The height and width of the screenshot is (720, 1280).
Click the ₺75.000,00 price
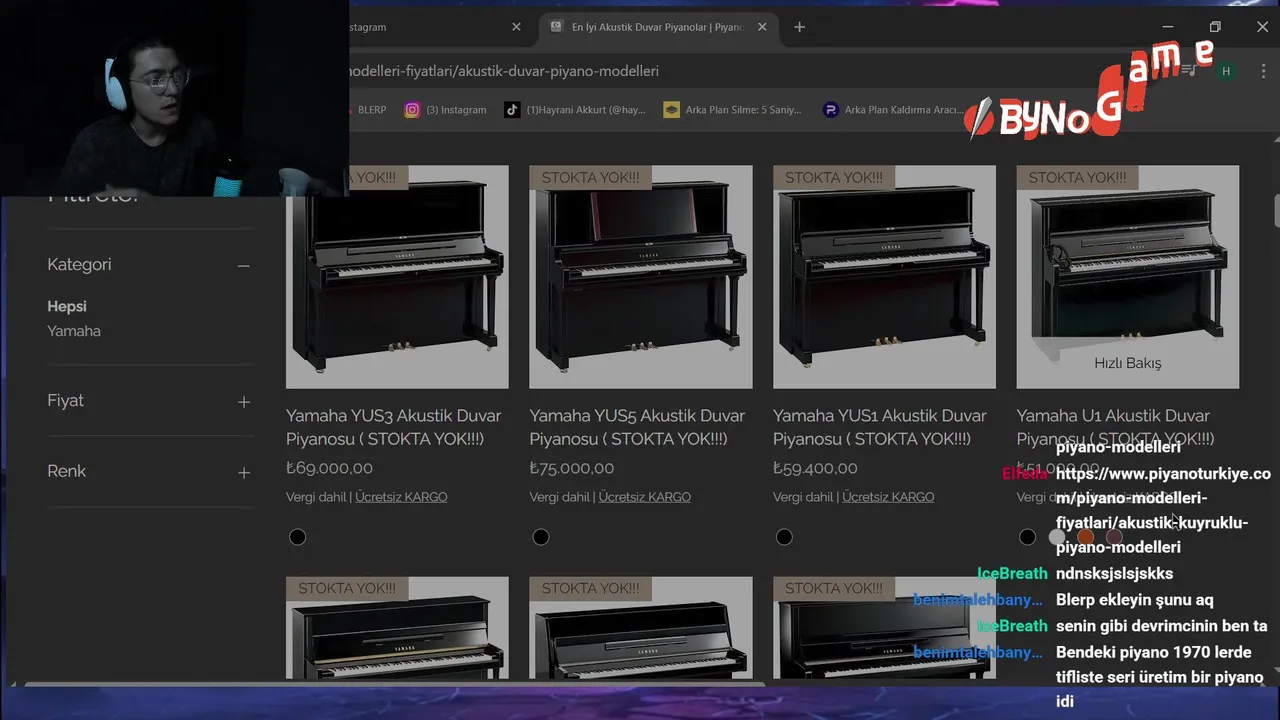click(572, 468)
